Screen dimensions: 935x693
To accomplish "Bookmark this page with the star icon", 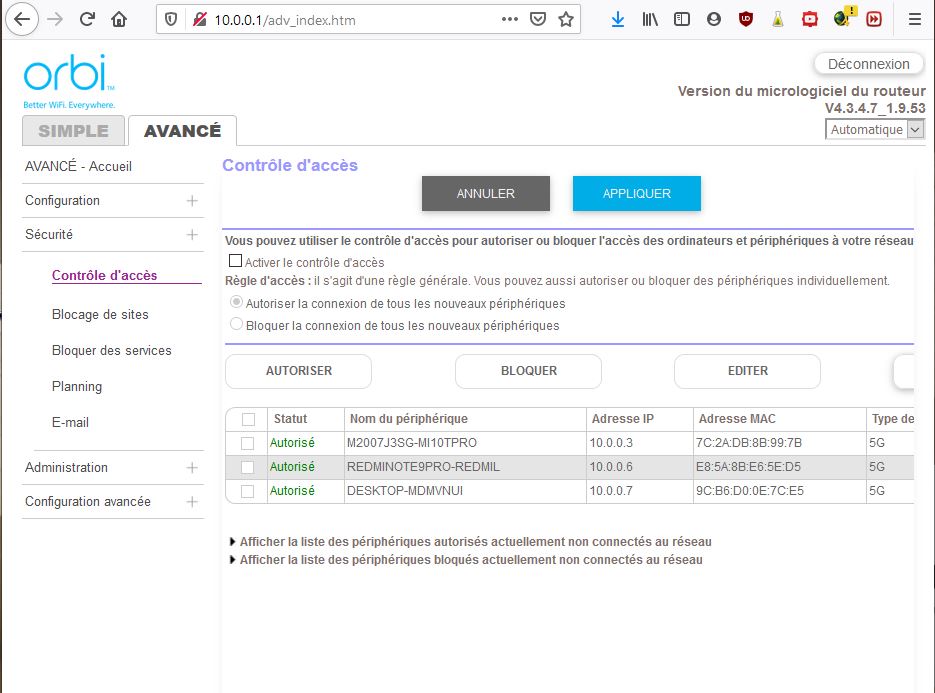I will point(566,19).
